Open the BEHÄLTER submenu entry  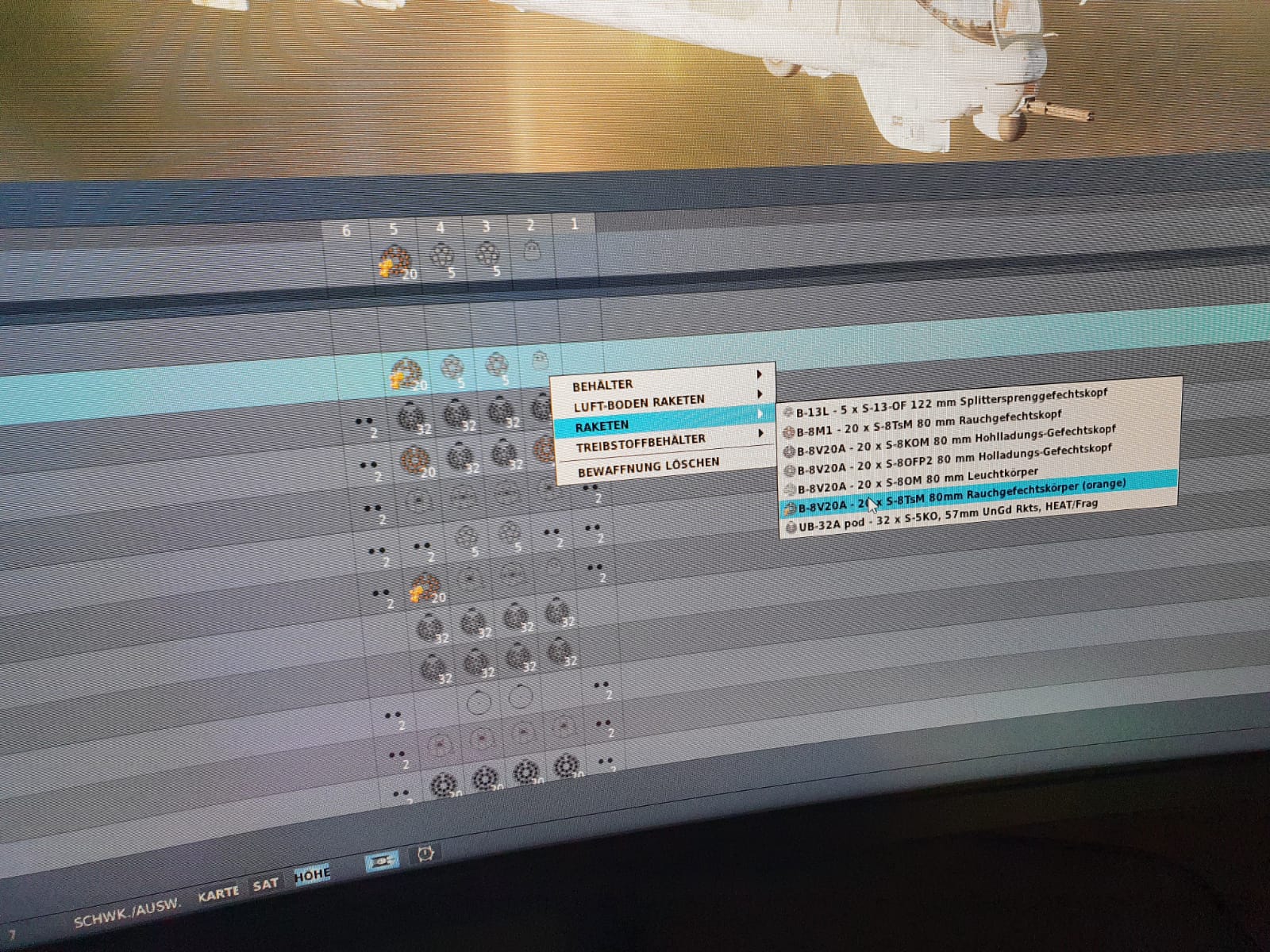(x=602, y=386)
